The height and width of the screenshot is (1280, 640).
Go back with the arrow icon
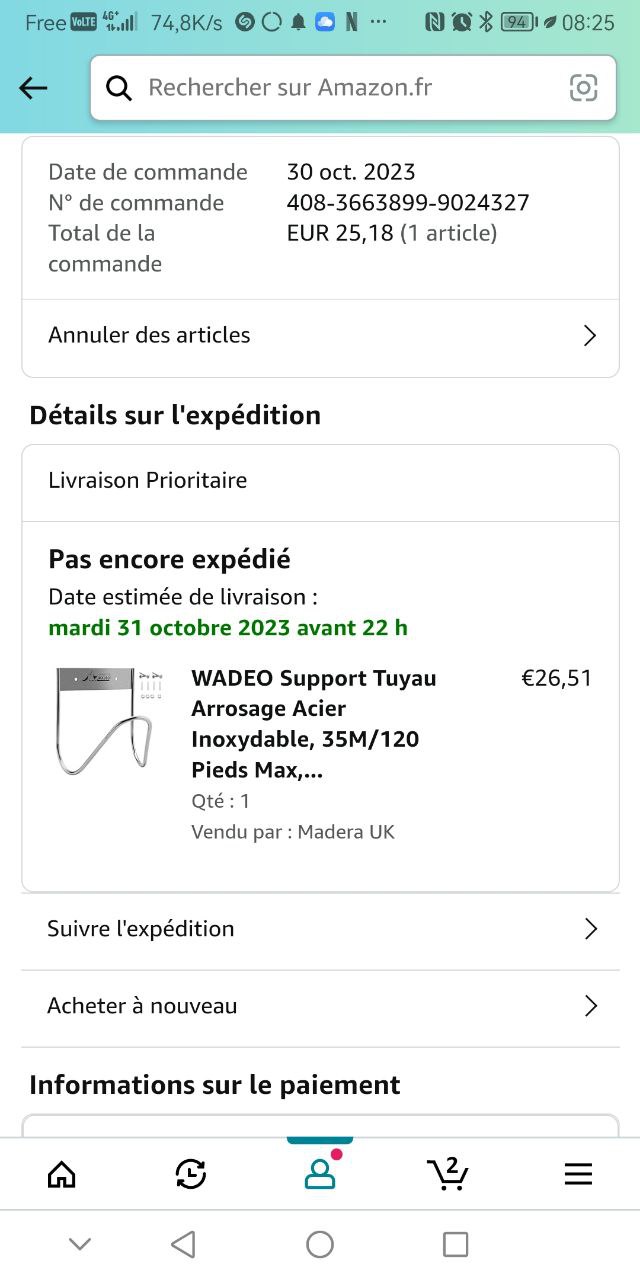click(x=33, y=88)
